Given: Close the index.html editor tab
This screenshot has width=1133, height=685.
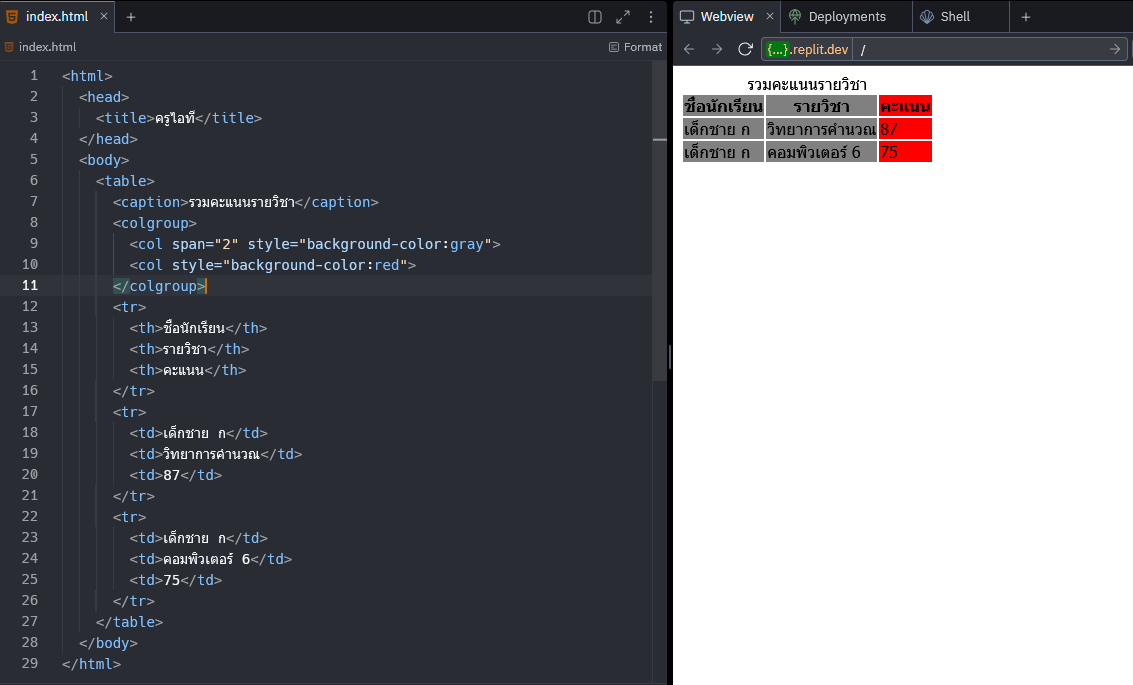Looking at the screenshot, I should tap(104, 17).
